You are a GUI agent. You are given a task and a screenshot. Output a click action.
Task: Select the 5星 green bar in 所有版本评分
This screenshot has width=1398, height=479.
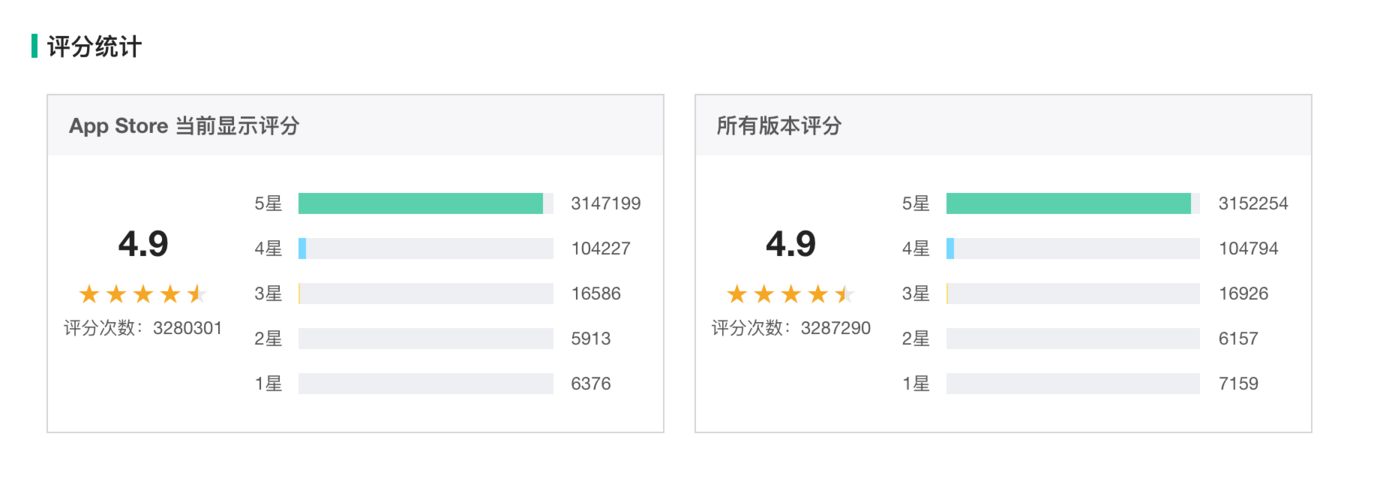[x=1068, y=204]
